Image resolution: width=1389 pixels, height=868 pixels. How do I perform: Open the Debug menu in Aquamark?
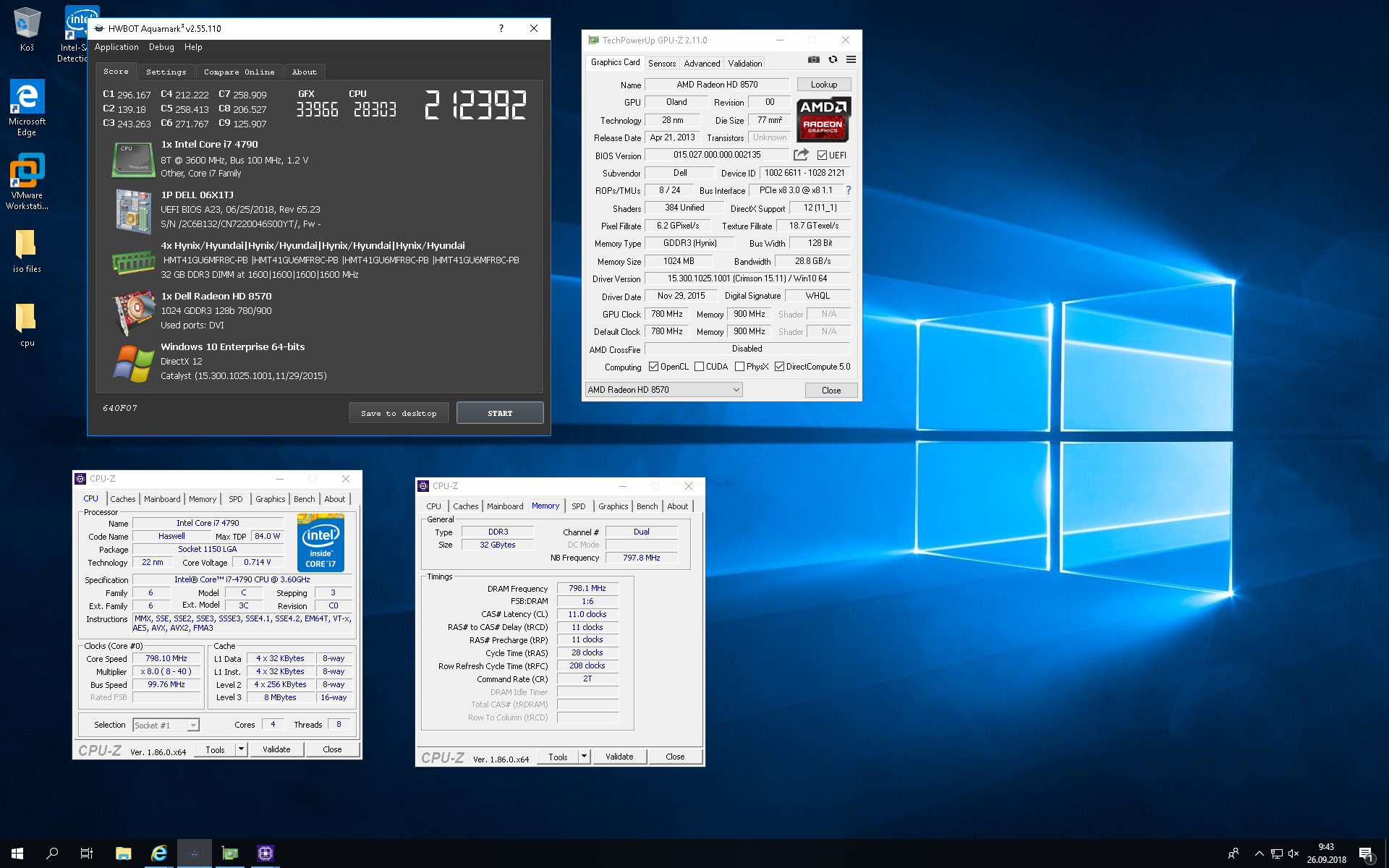pos(161,47)
